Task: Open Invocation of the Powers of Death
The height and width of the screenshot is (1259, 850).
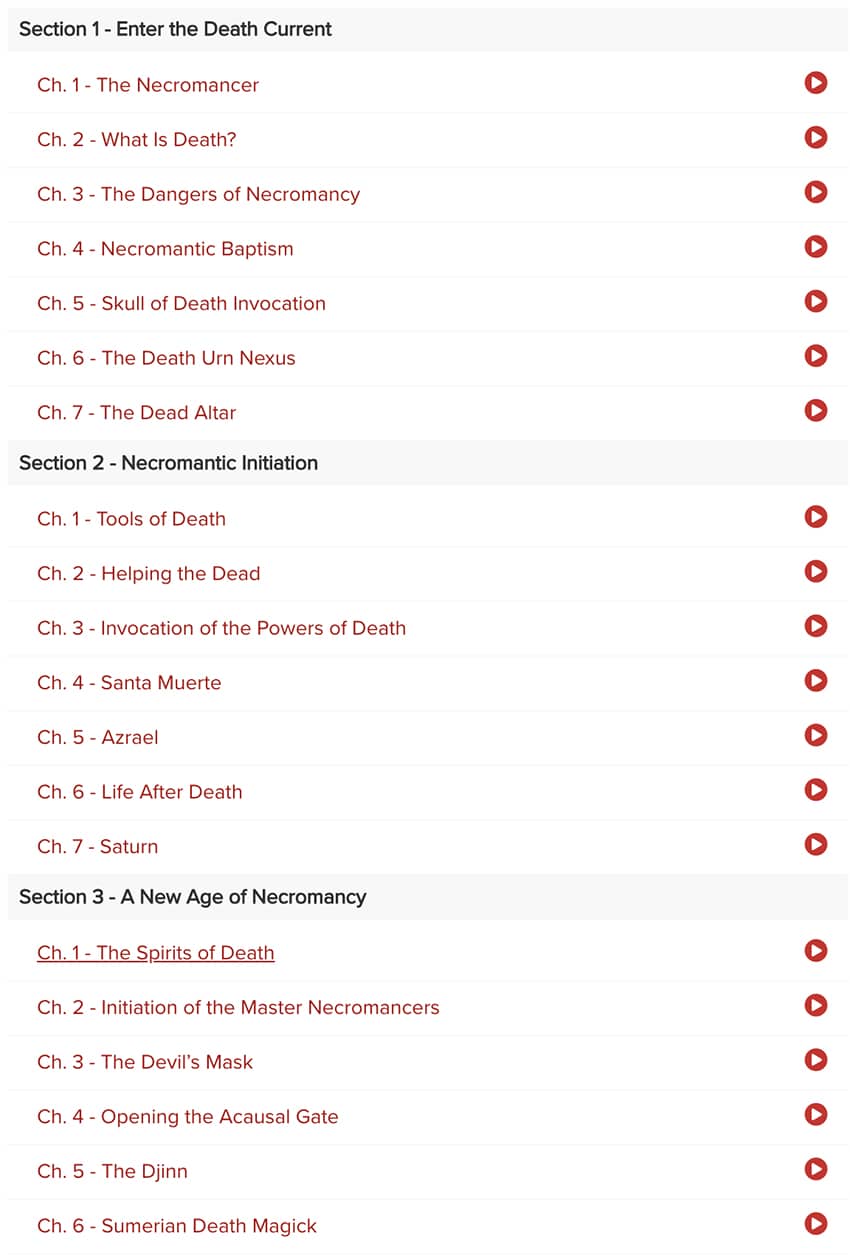Action: (x=222, y=628)
